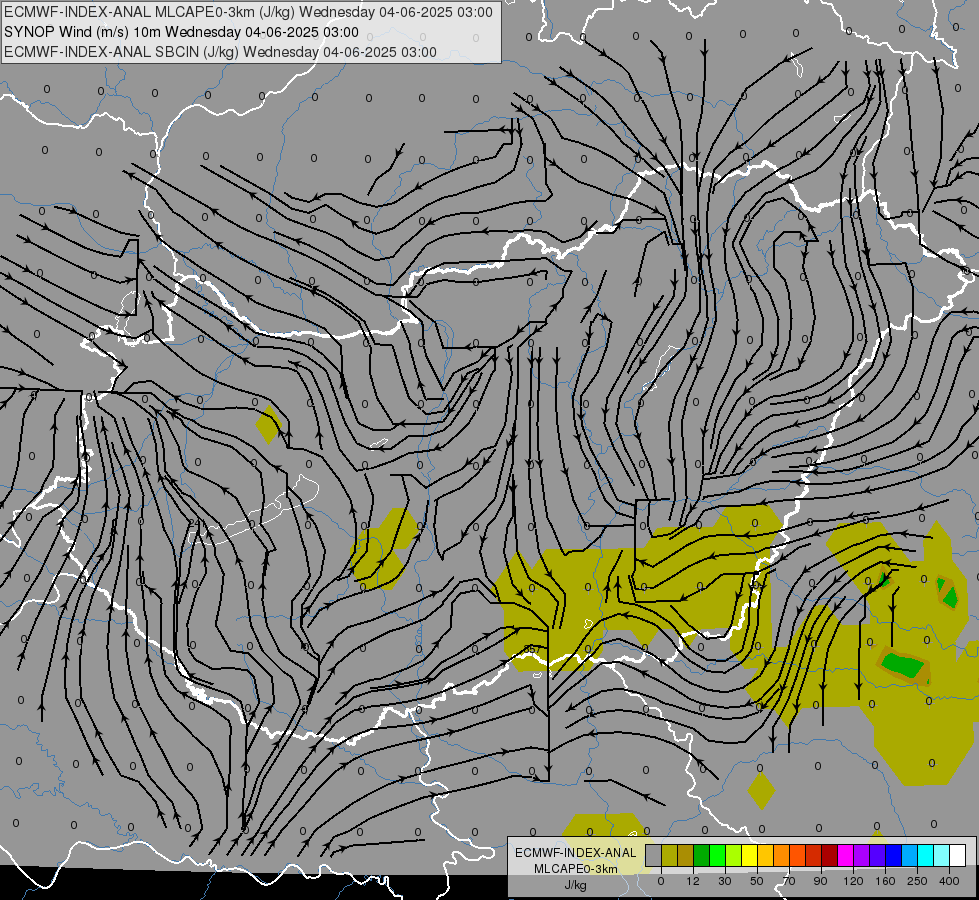Click the legend's 90 tick label

(820, 881)
